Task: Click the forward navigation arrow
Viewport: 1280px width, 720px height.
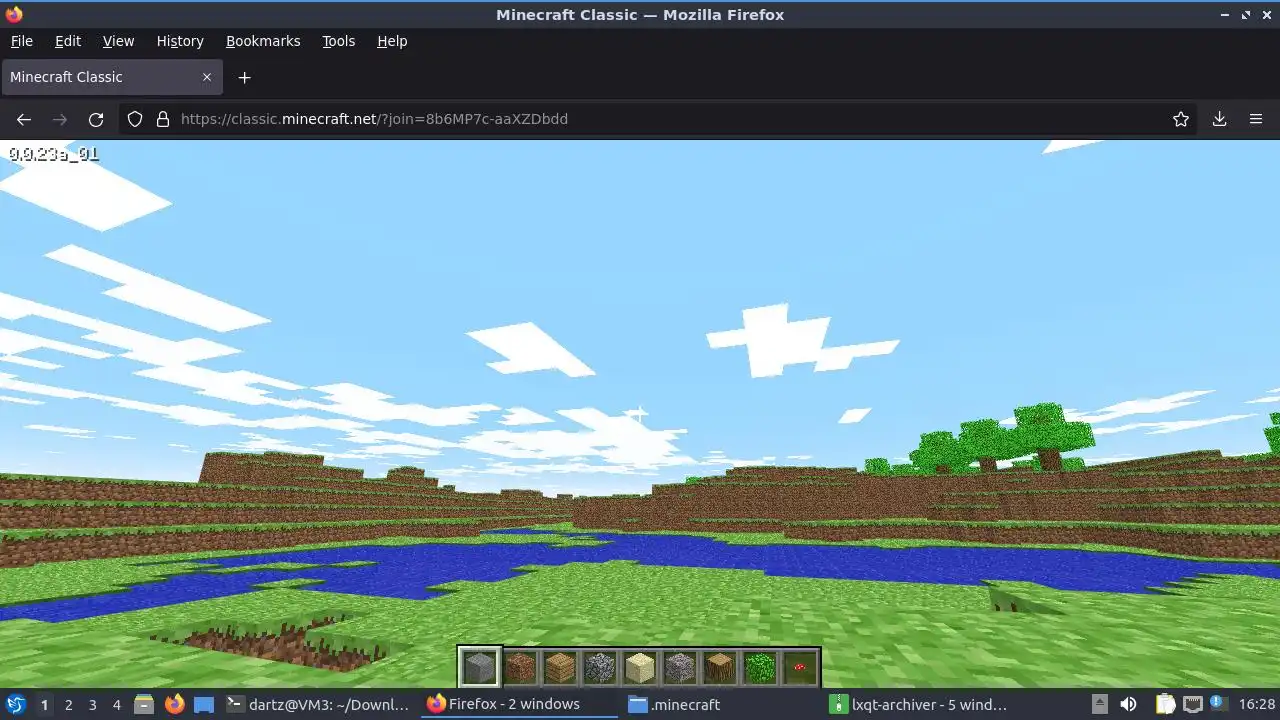Action: tap(60, 119)
